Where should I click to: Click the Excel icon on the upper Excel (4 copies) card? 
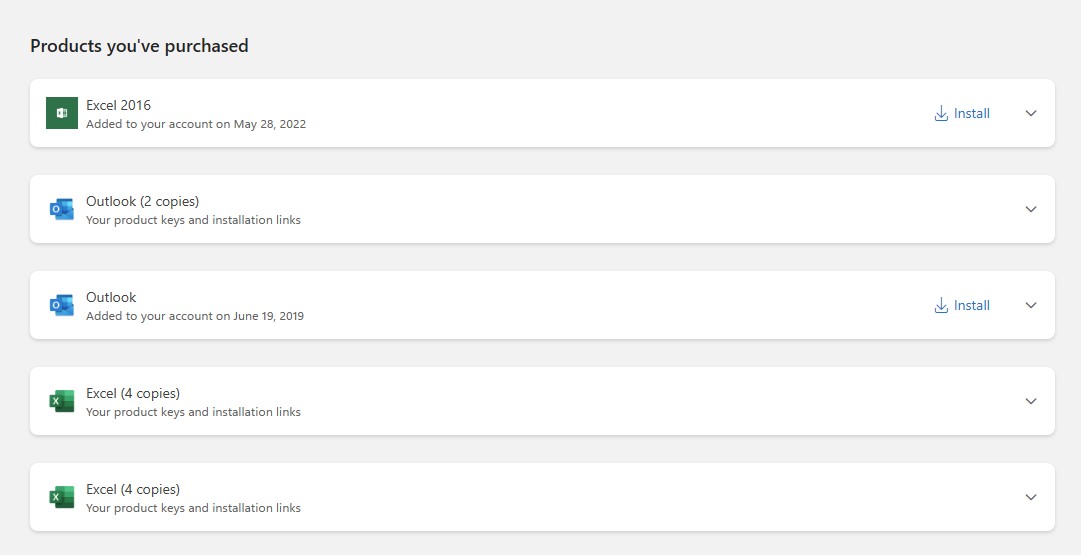tap(62, 401)
